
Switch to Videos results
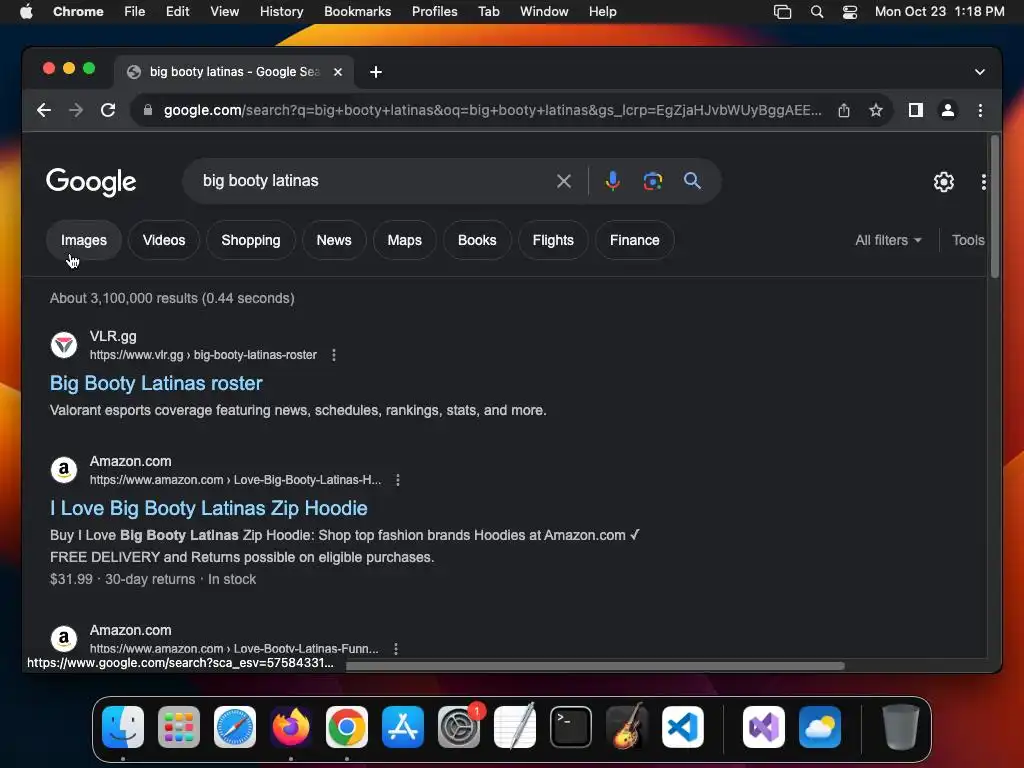(x=164, y=240)
